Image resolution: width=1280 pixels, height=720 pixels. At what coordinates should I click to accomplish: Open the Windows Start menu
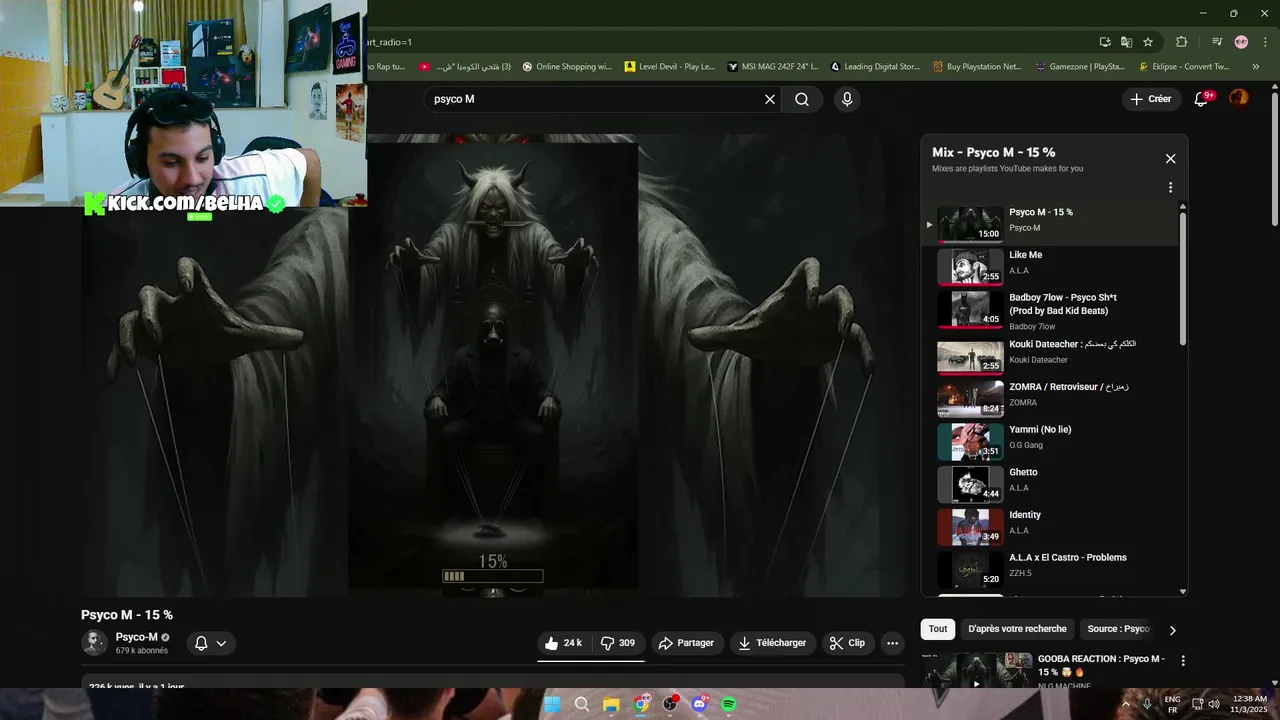pyautogui.click(x=552, y=704)
